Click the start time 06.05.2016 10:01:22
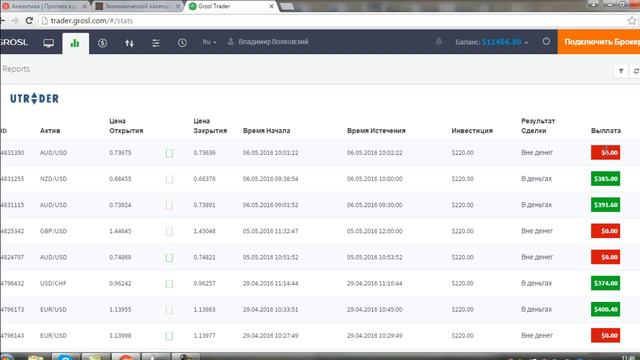Image resolution: width=640 pixels, height=360 pixels. [x=270, y=153]
